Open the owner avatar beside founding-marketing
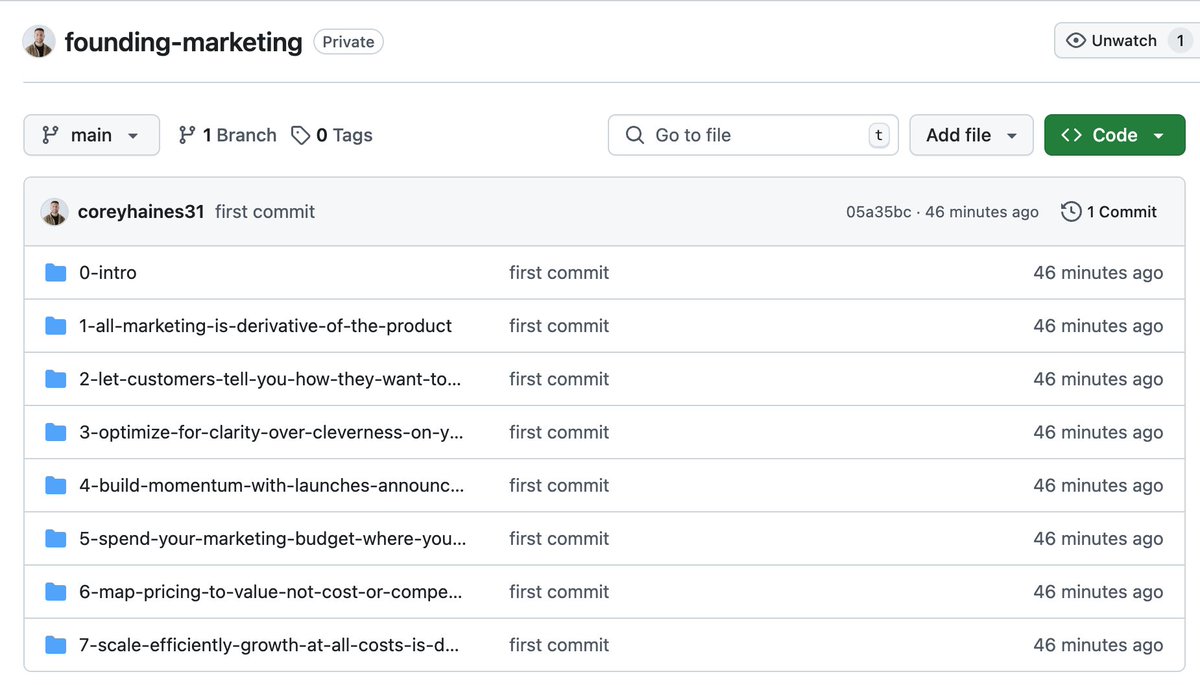 click(39, 41)
